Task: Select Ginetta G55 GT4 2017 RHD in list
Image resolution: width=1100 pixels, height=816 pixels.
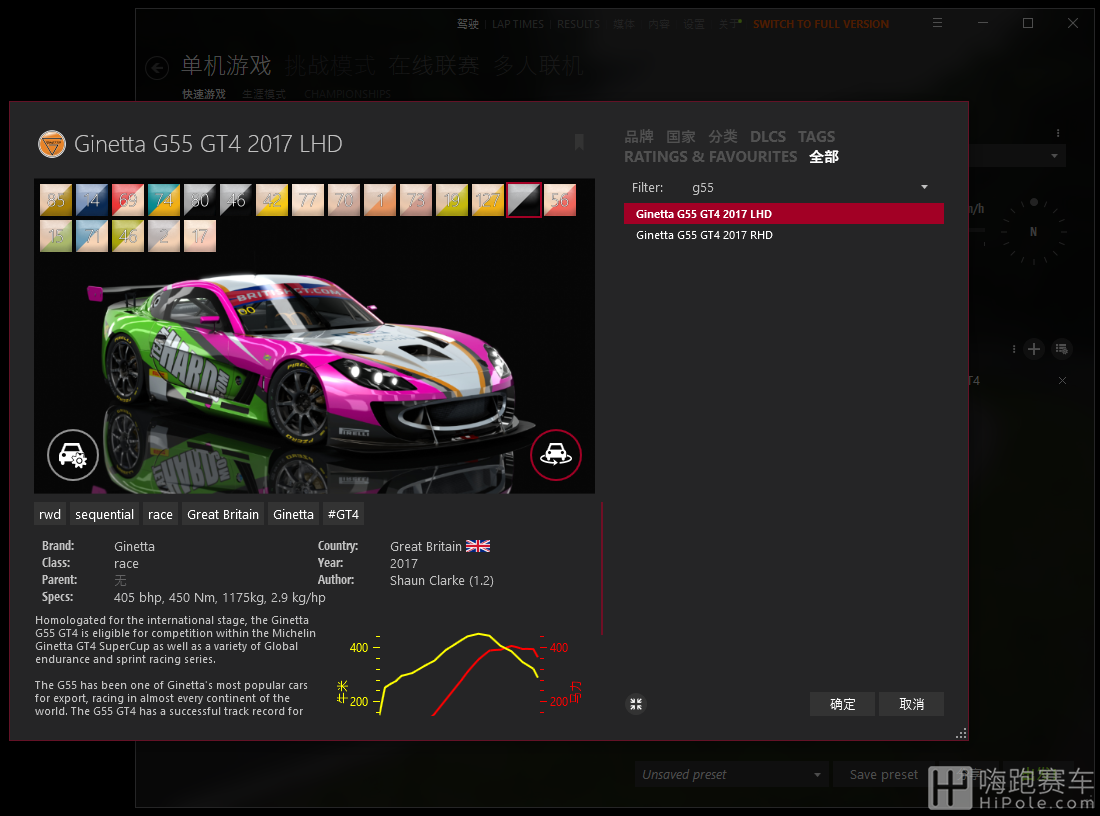Action: click(784, 235)
